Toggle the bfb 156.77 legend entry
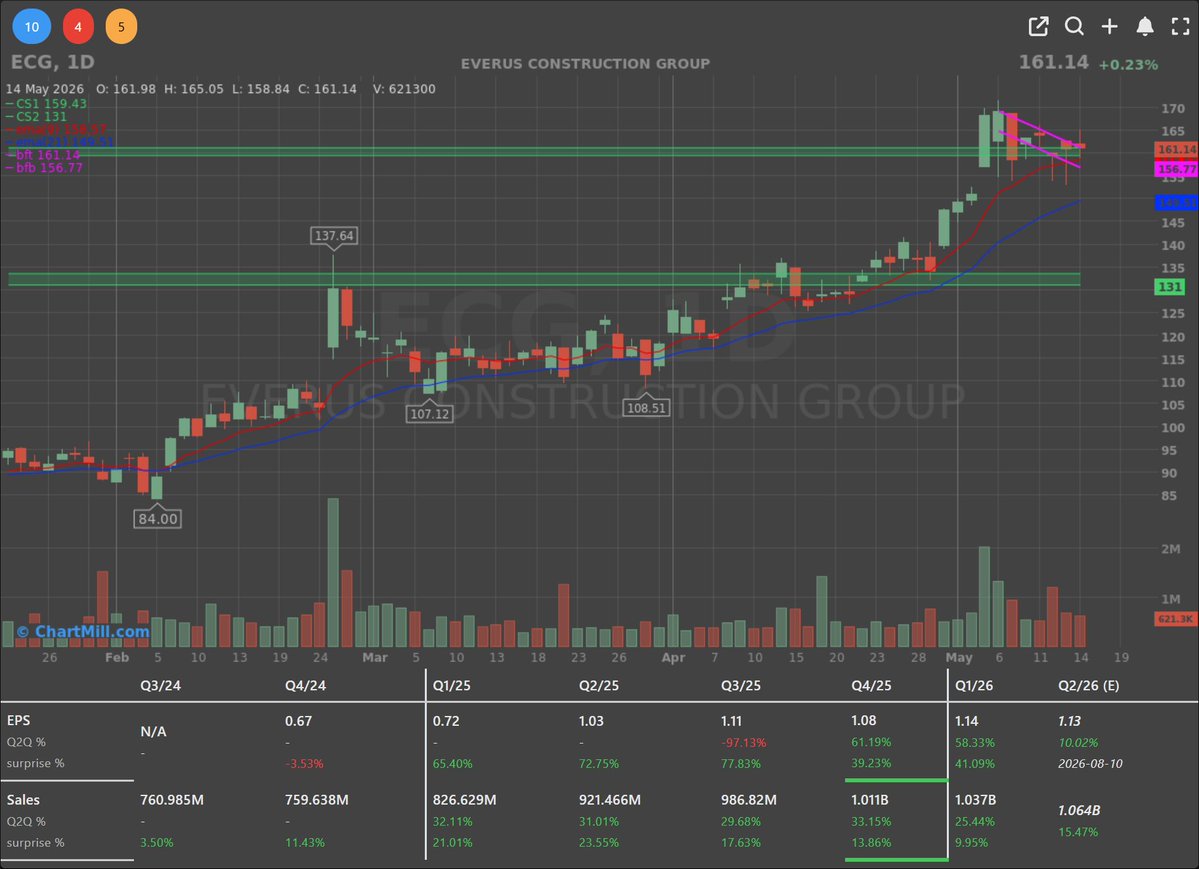 [44, 168]
